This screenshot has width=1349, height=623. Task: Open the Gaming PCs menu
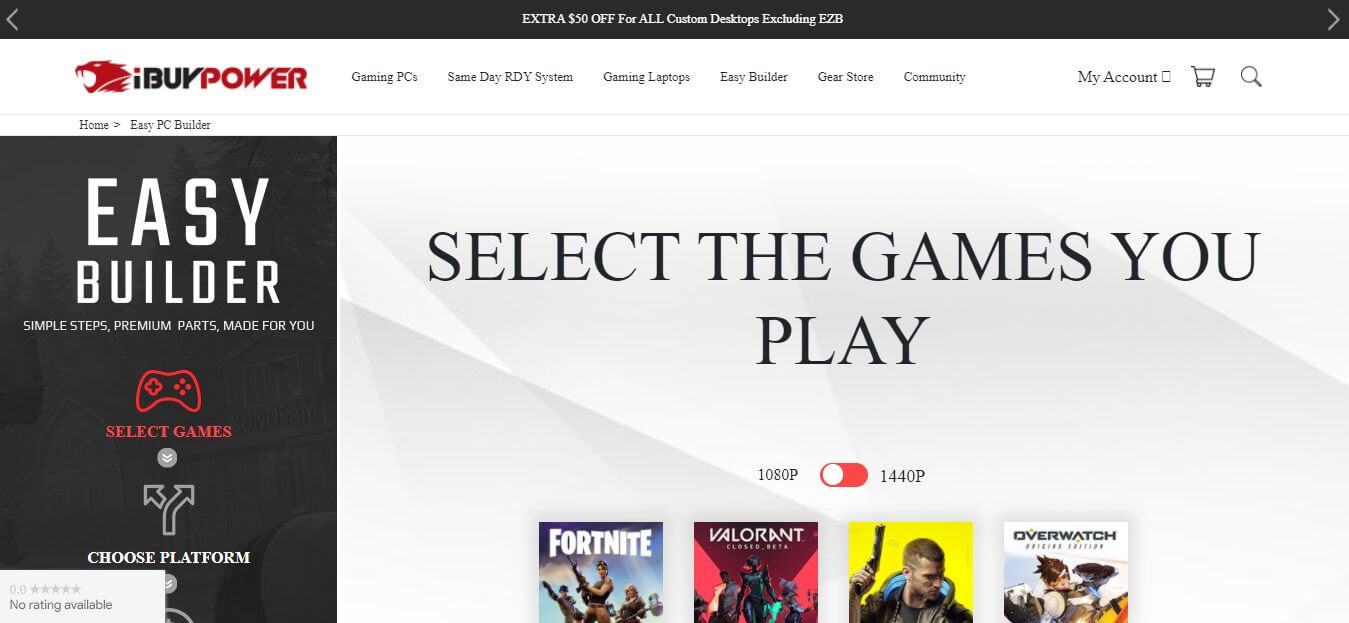(385, 77)
